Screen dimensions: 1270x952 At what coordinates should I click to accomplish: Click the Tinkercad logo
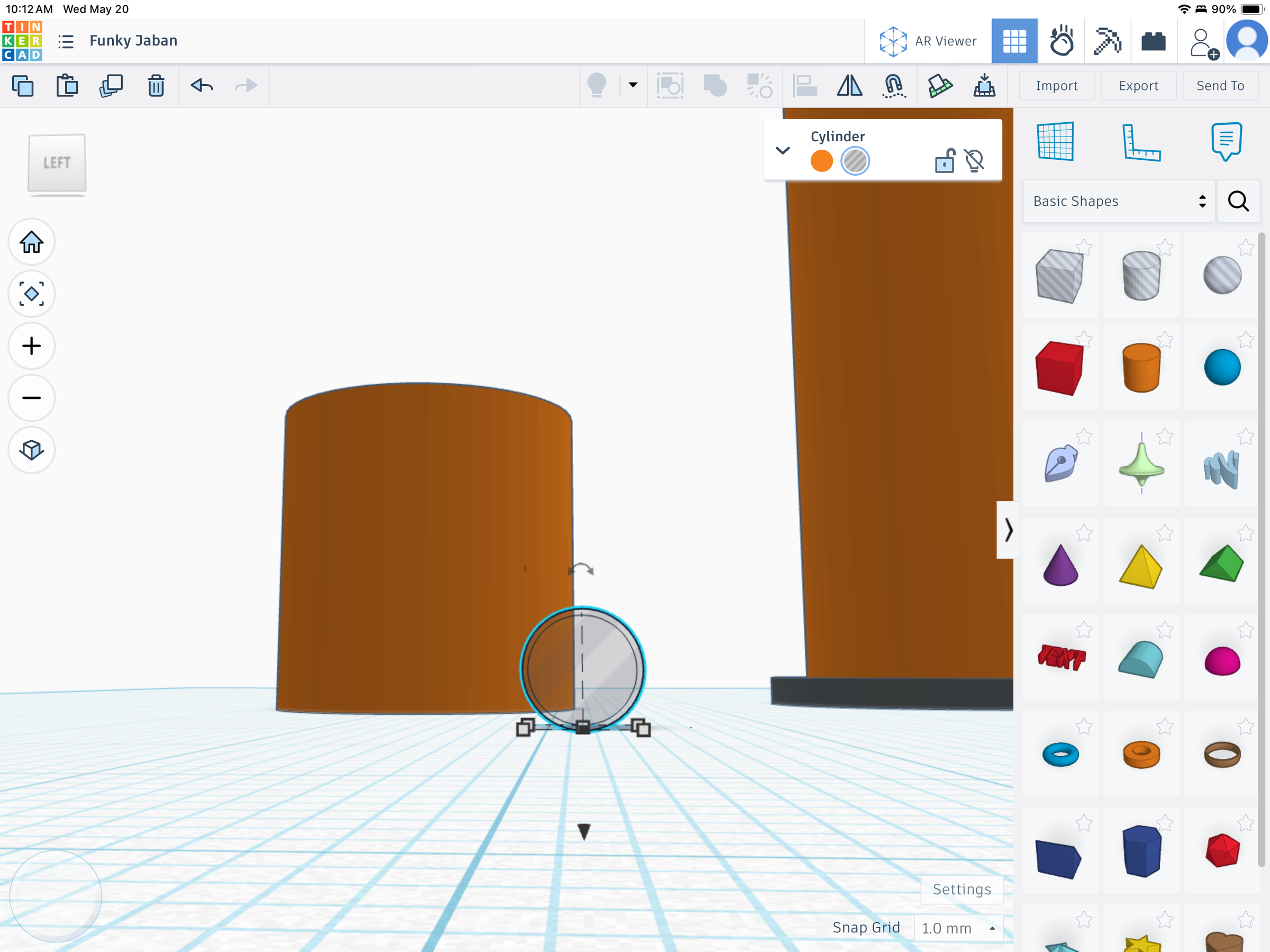[x=22, y=41]
